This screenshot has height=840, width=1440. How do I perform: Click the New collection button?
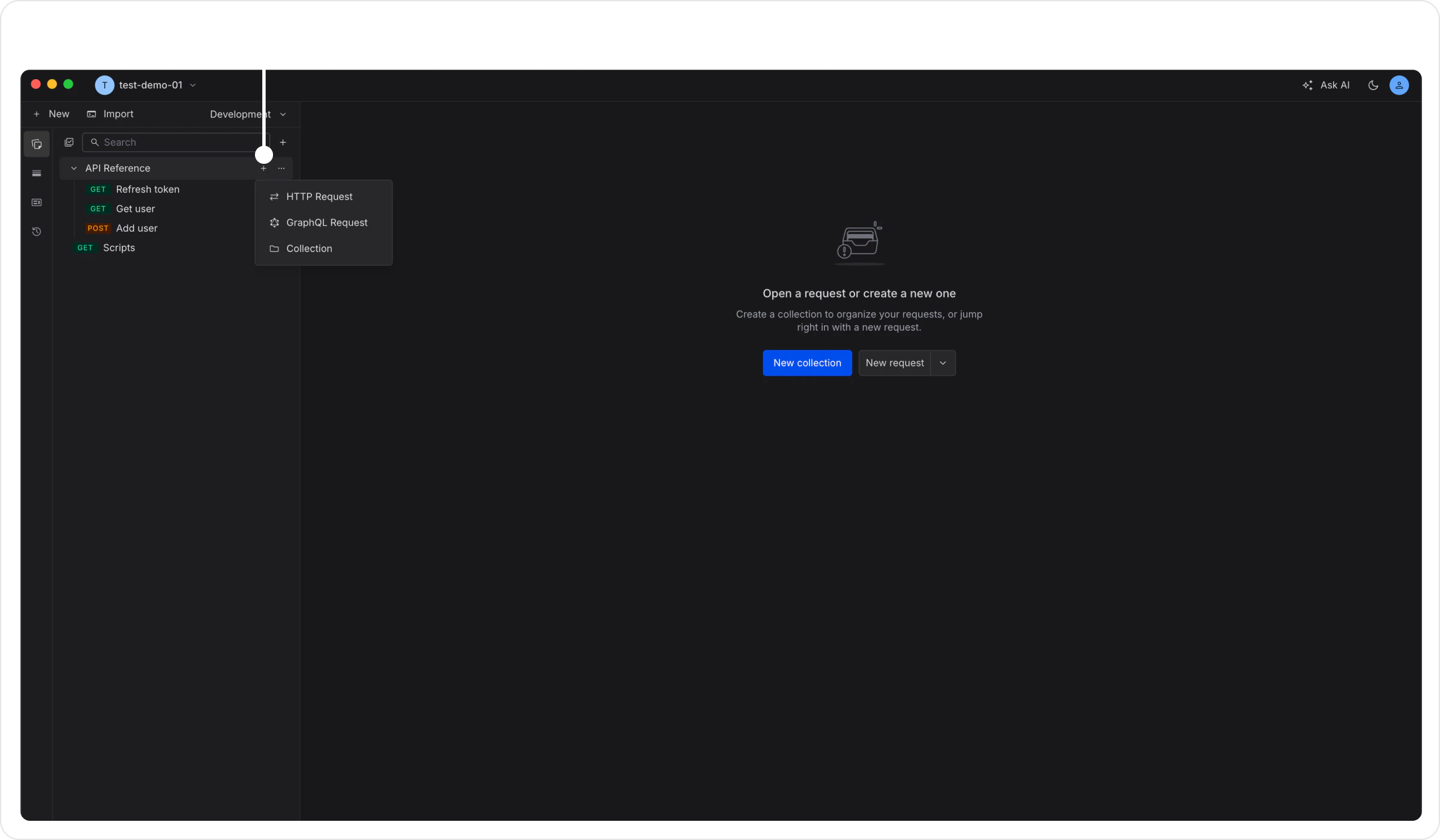coord(807,363)
